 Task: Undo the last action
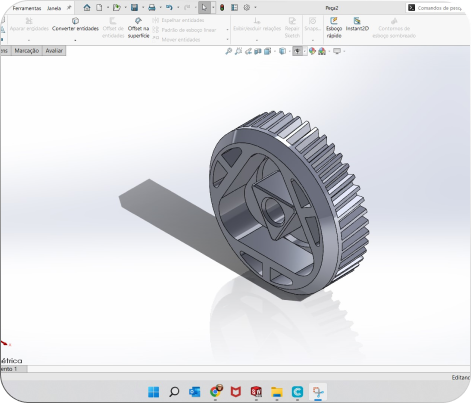coord(169,7)
